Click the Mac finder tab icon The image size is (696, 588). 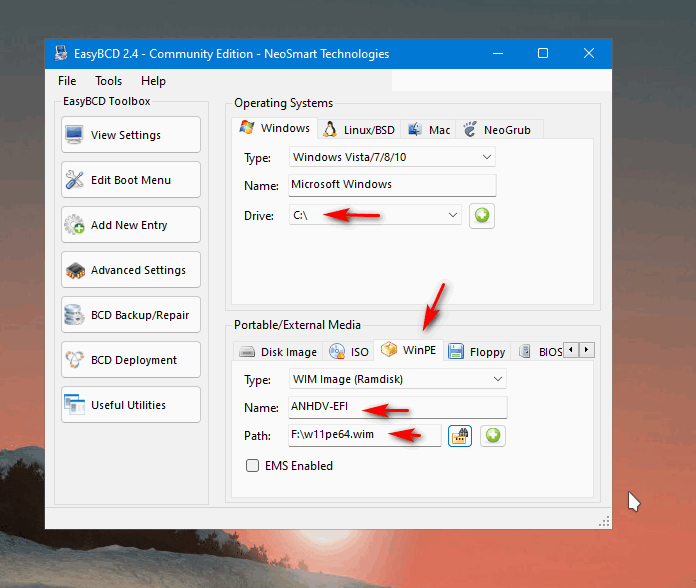(x=415, y=129)
